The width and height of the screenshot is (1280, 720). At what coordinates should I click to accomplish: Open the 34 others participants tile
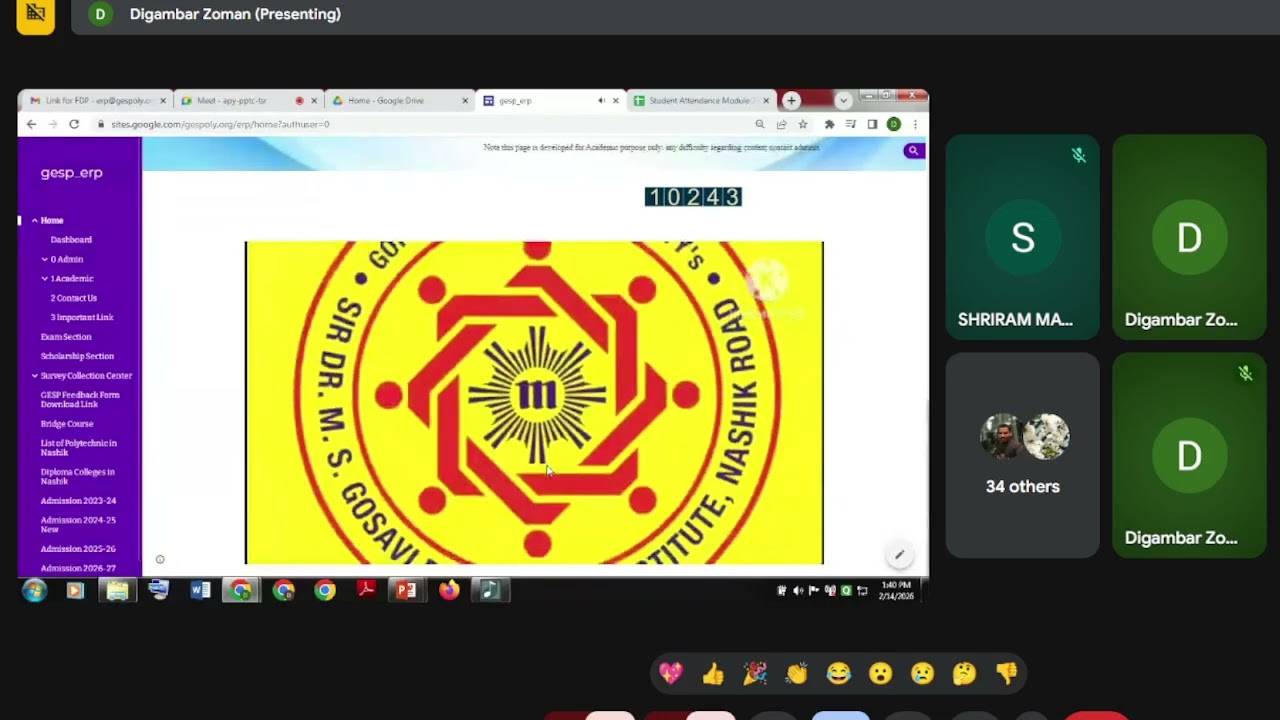pos(1022,455)
